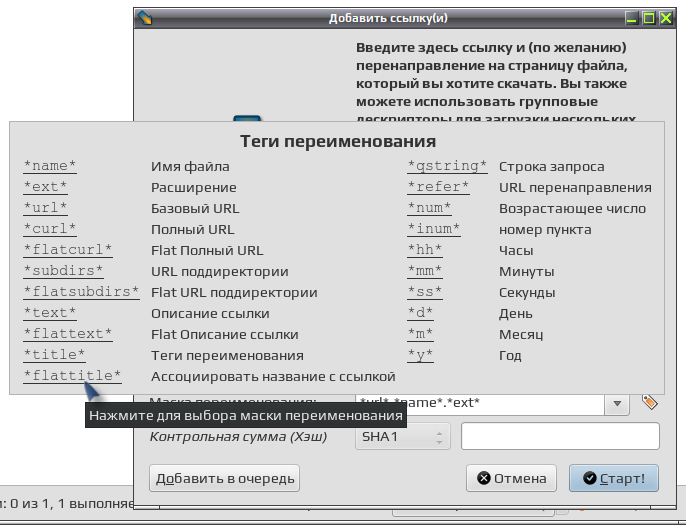Click the Добавить в очередь button
The height and width of the screenshot is (525, 686).
coord(224,478)
